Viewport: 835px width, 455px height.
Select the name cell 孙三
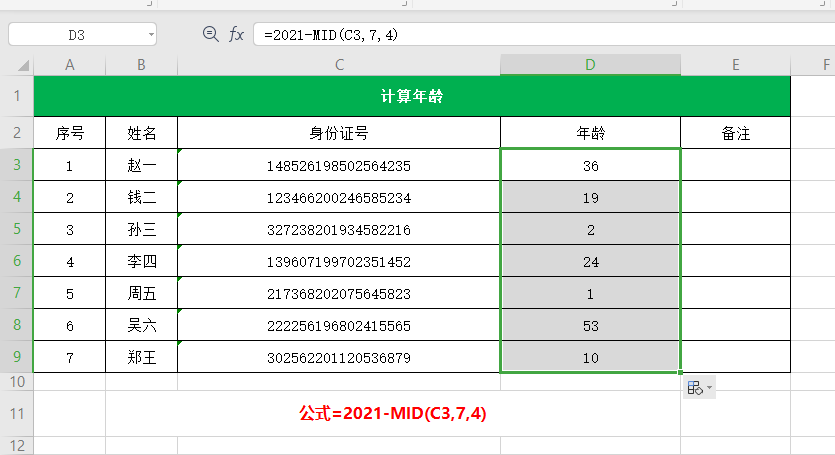coord(141,229)
